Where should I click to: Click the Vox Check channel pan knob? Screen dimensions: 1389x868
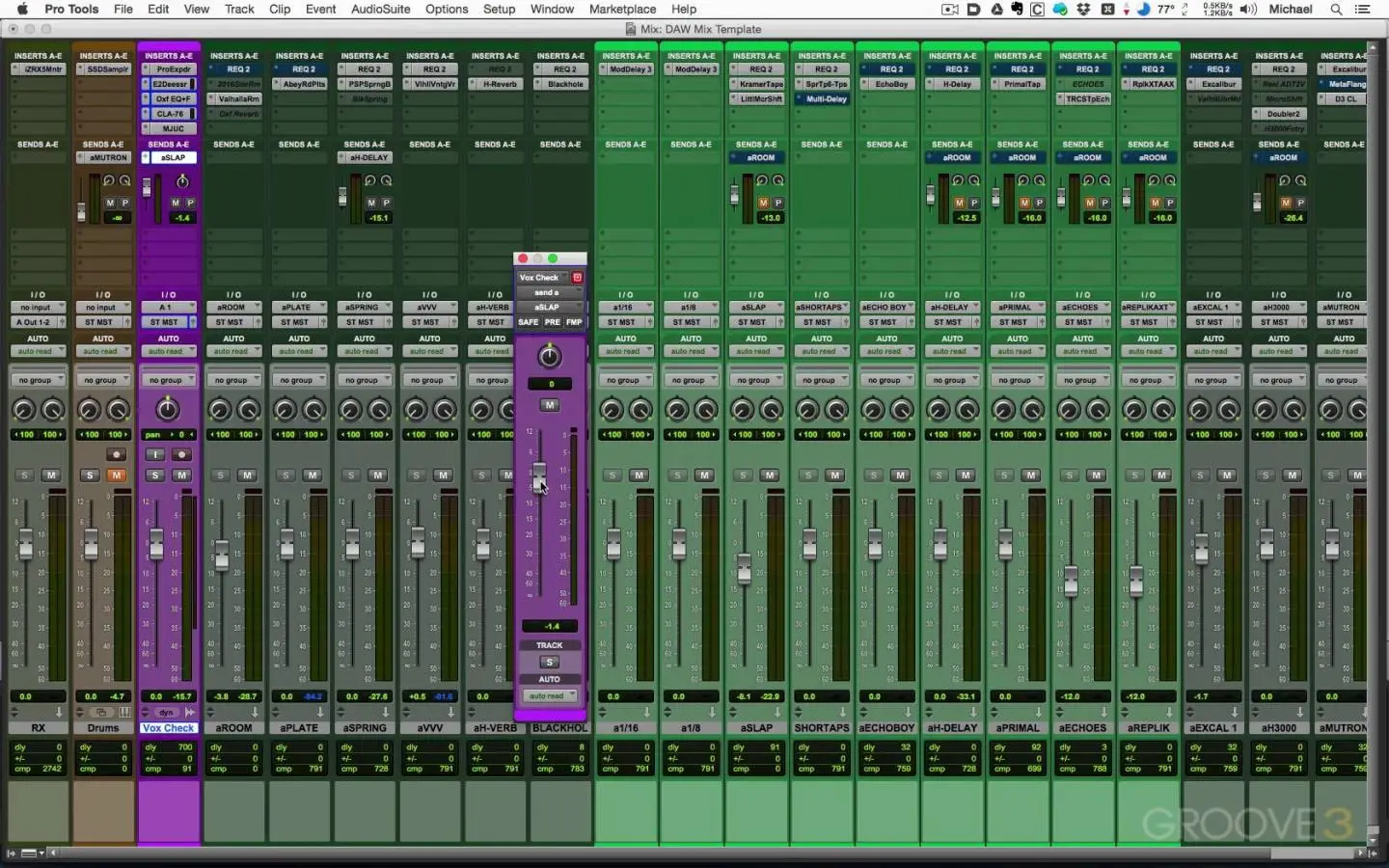168,410
